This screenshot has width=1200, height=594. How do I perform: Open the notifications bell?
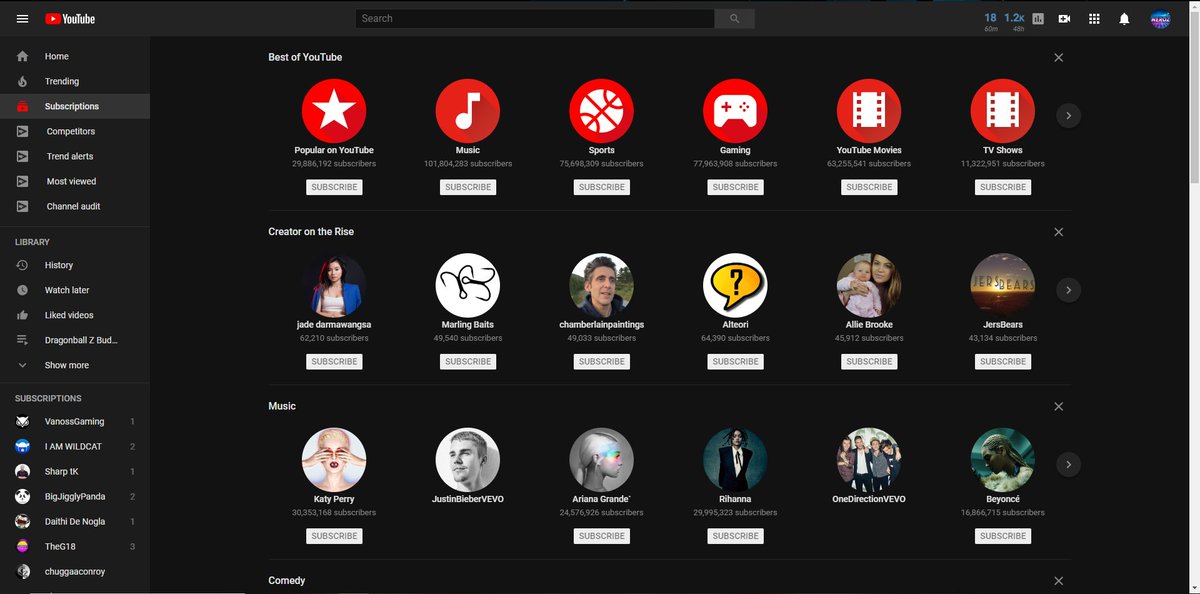pyautogui.click(x=1124, y=18)
